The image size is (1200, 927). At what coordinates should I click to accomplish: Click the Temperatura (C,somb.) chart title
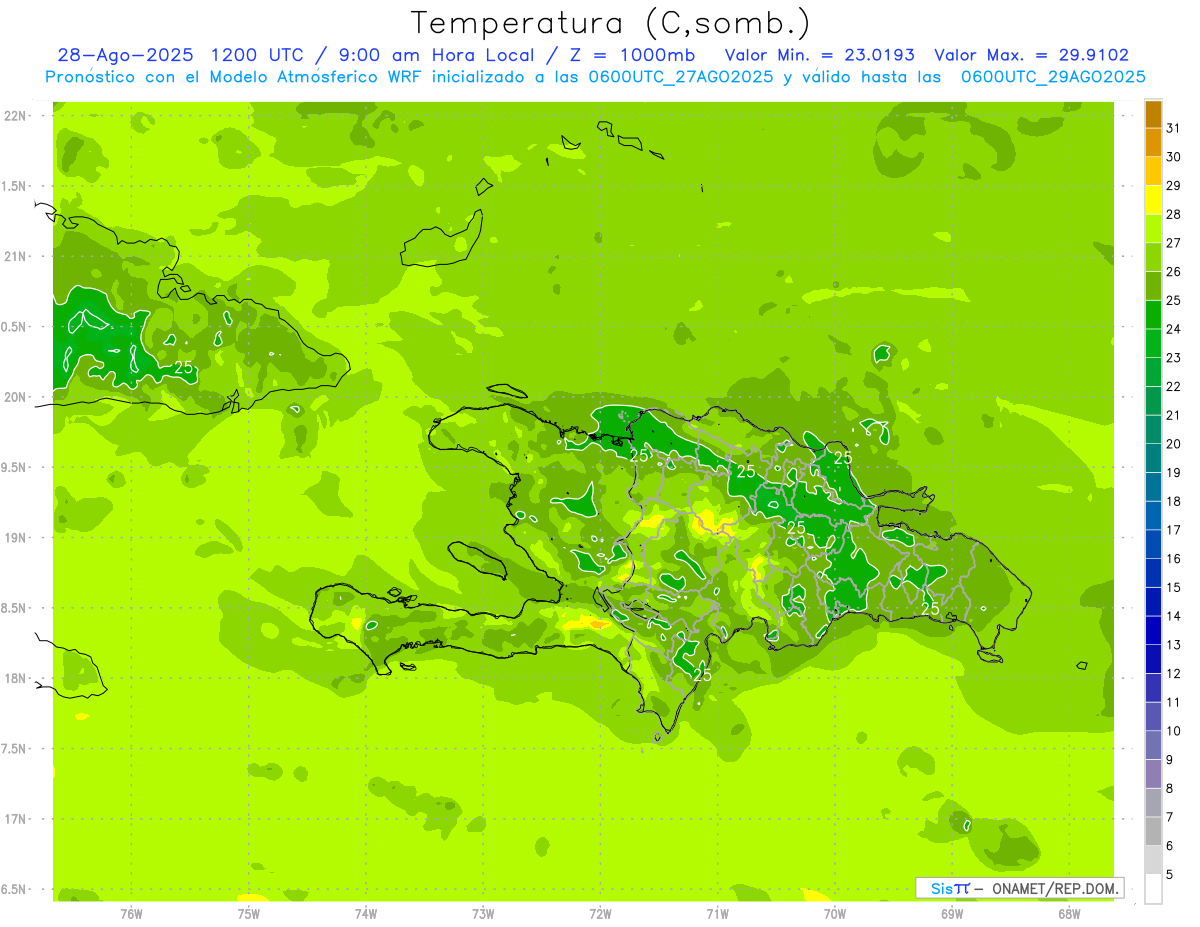click(610, 22)
